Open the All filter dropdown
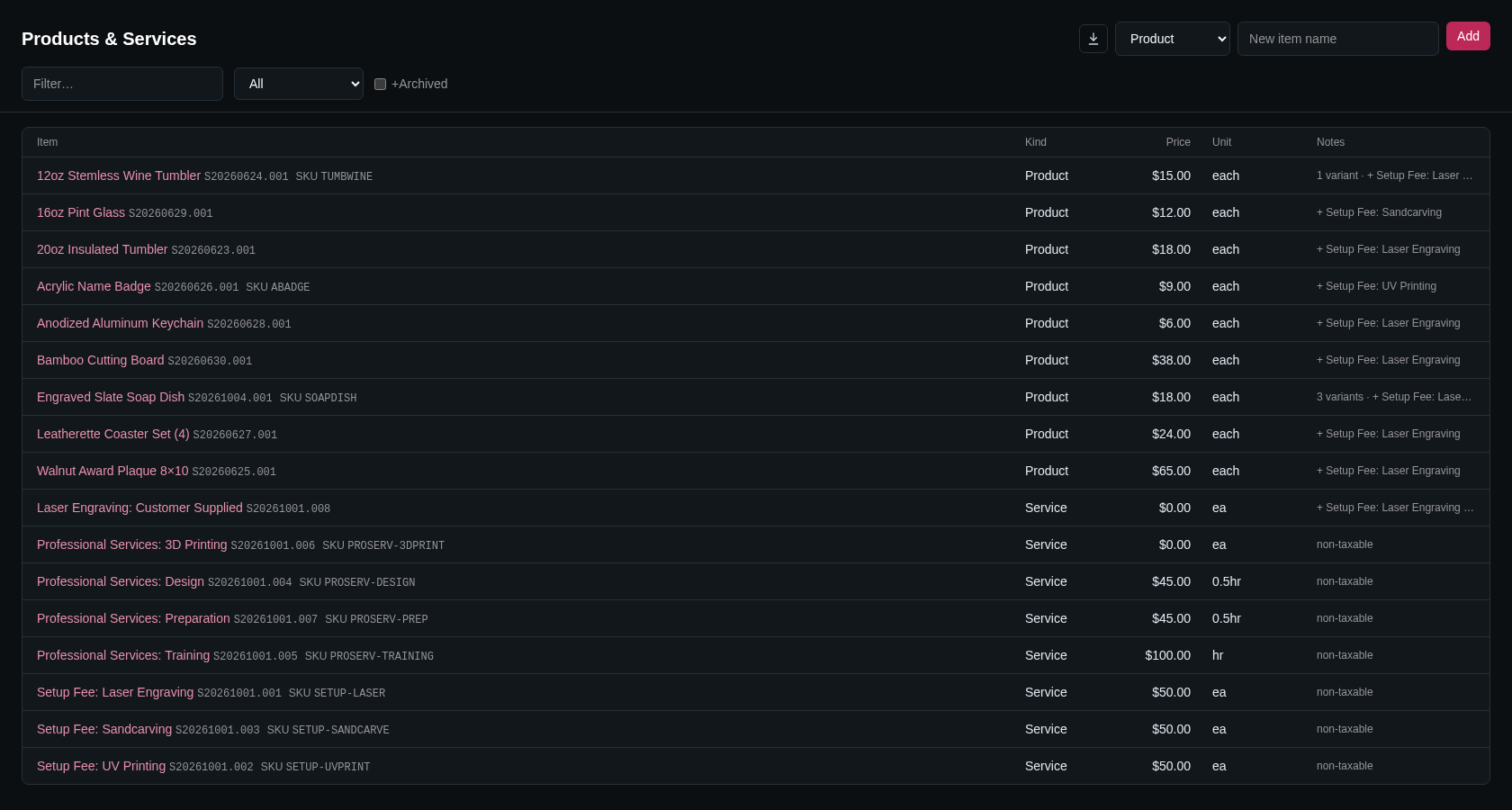Image resolution: width=1512 pixels, height=810 pixels. click(299, 84)
